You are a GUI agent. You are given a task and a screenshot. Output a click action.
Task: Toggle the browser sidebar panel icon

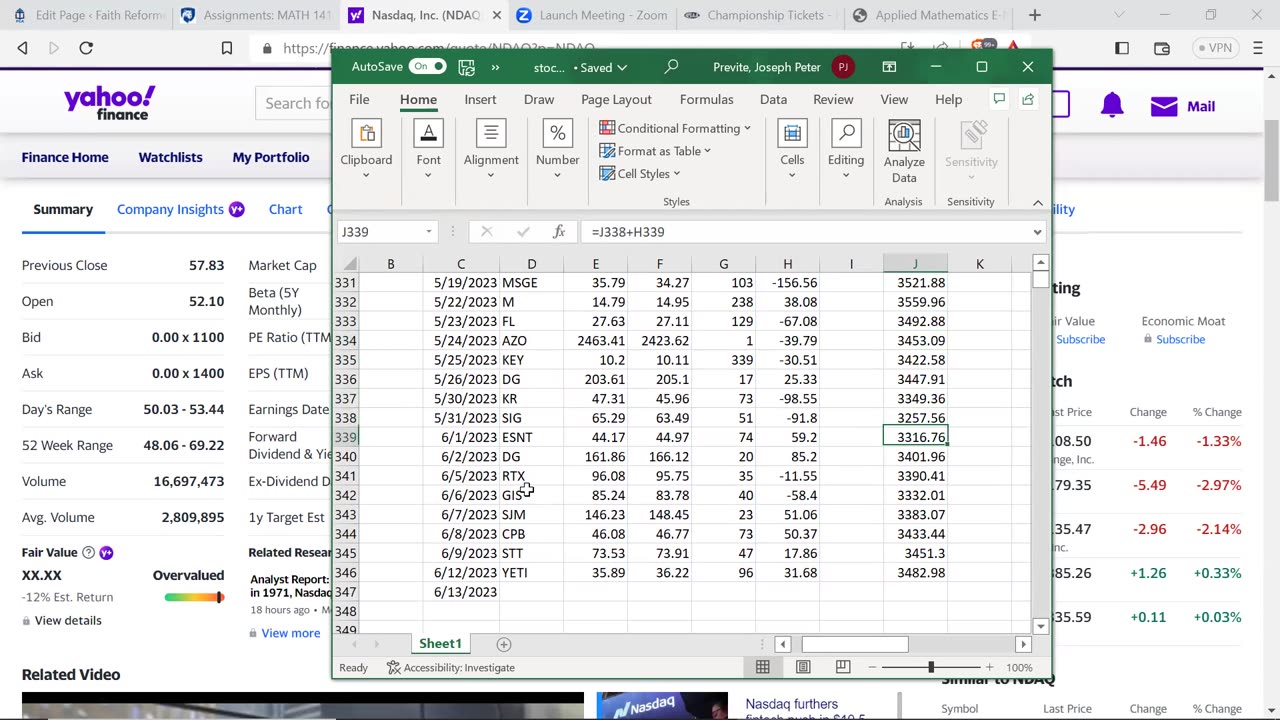tap(1122, 48)
